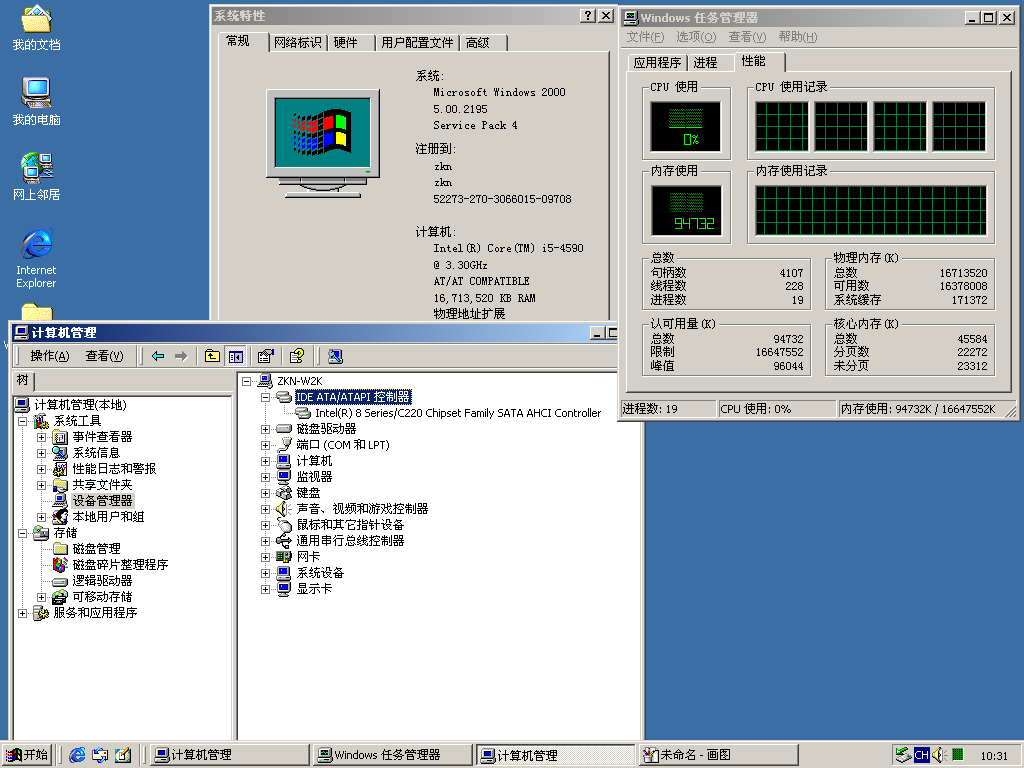
Task: Expand 服务和应用程序 in the tree
Action: pyautogui.click(x=22, y=613)
